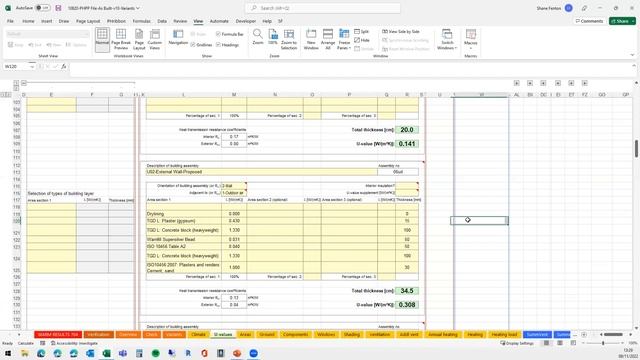Open the Page Layout ribbon tab

88,21
